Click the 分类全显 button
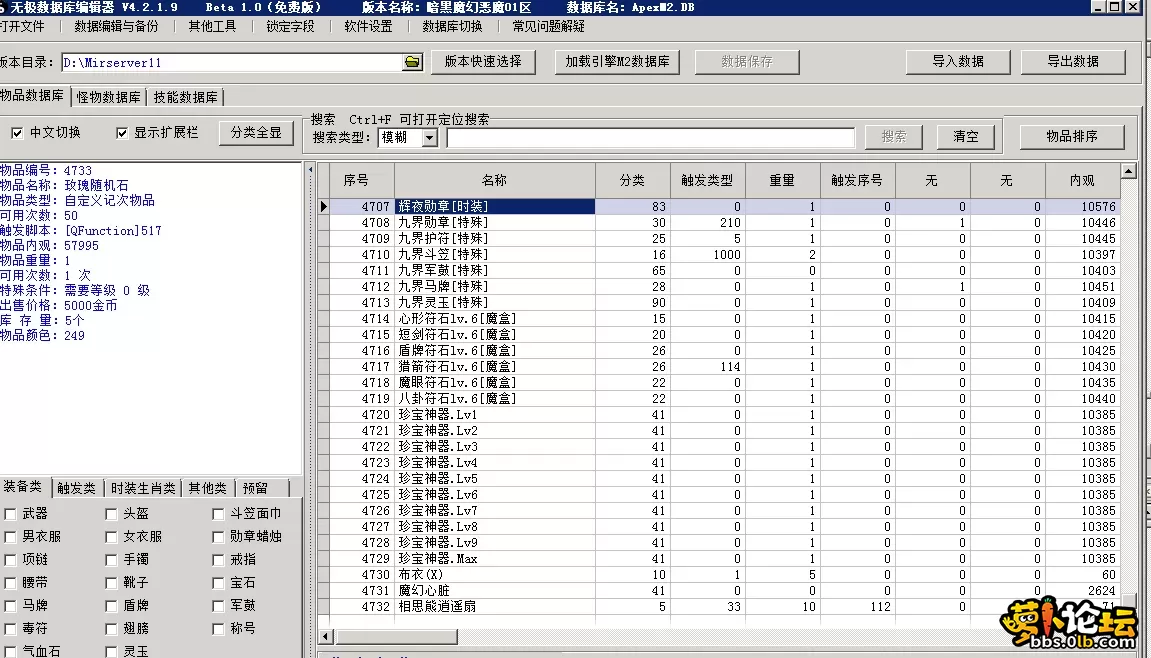 (x=256, y=133)
